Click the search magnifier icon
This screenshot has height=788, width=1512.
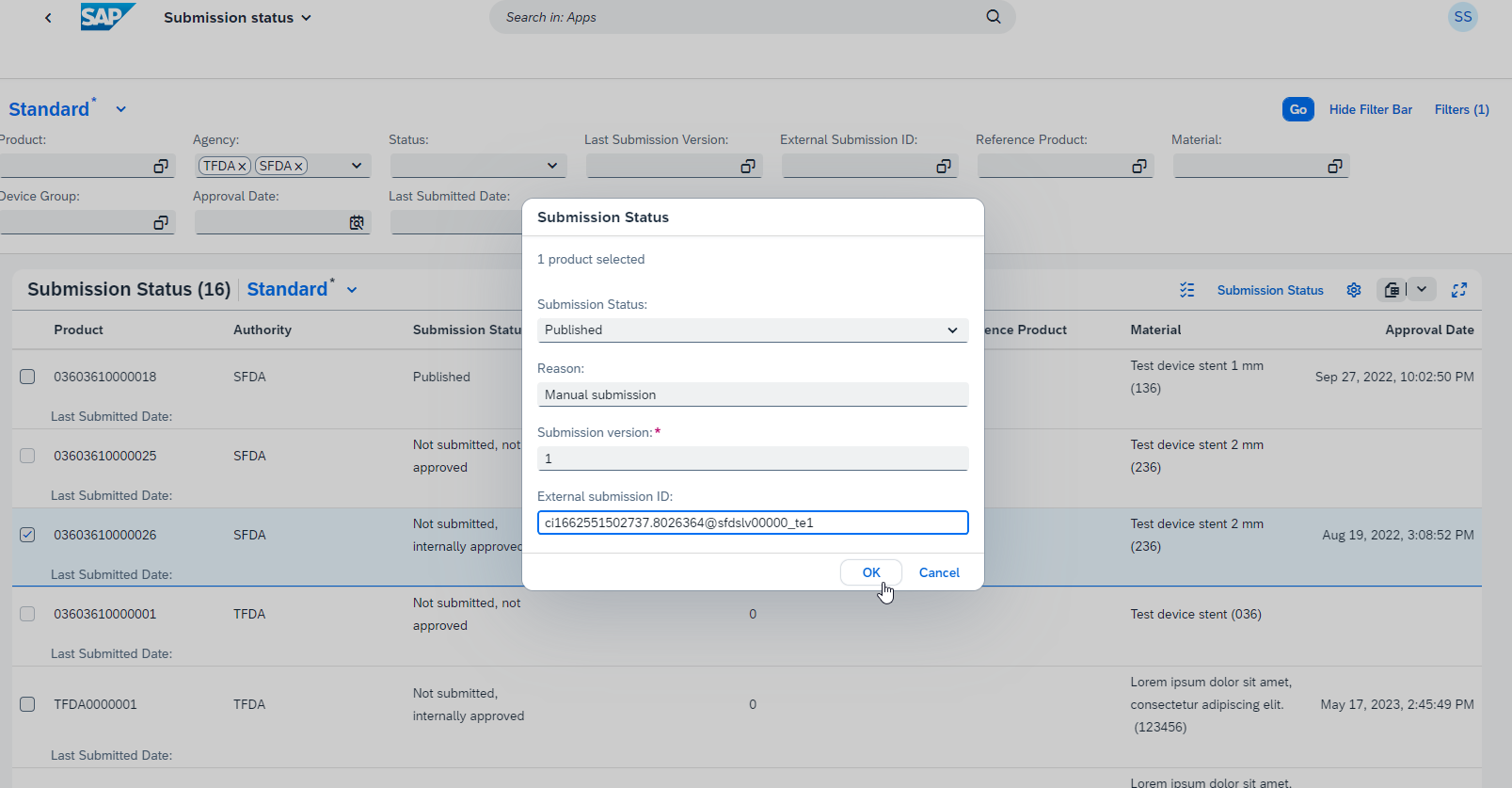(x=994, y=17)
